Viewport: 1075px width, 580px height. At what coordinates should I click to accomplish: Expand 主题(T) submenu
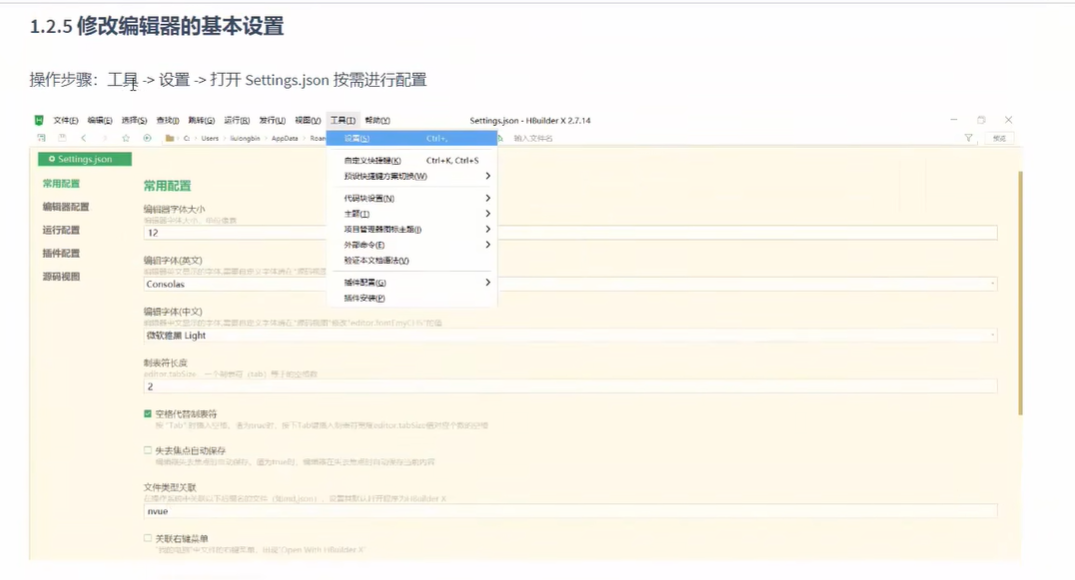[411, 214]
